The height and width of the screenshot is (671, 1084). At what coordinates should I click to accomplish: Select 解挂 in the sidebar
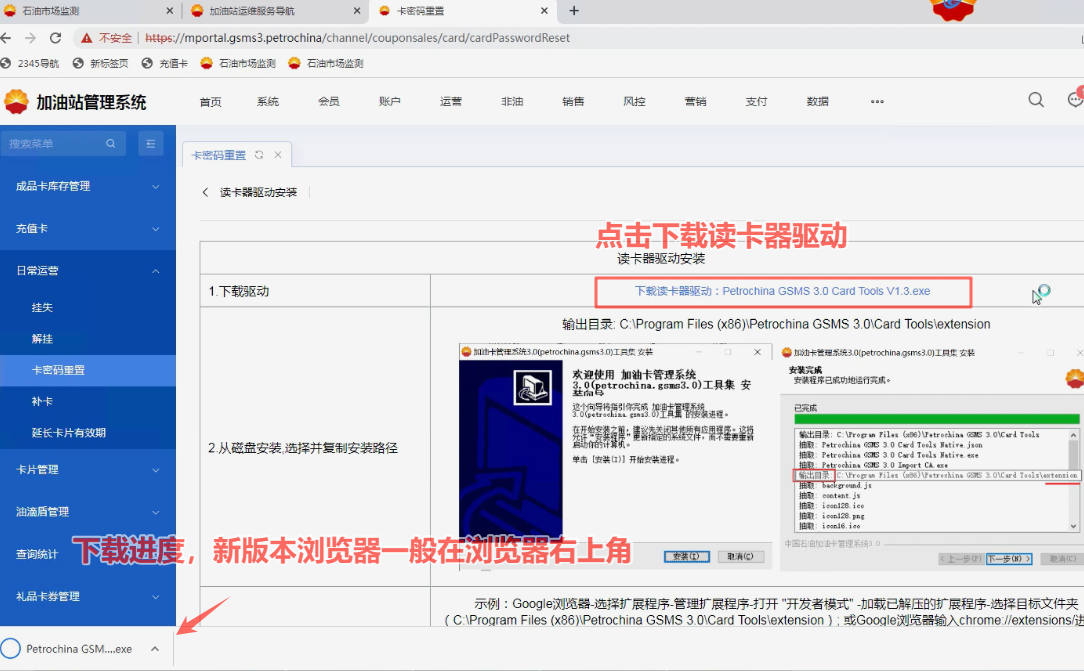pyautogui.click(x=43, y=339)
